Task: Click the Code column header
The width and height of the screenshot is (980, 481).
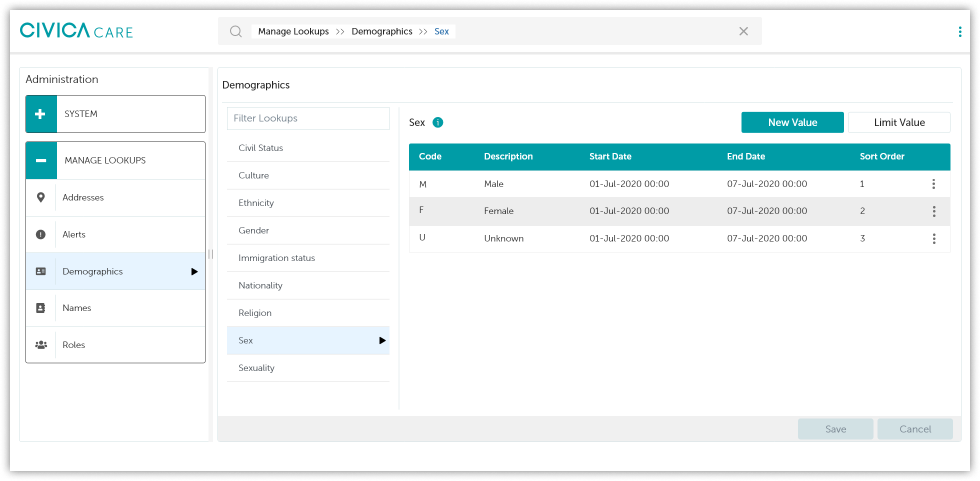Action: click(x=430, y=157)
